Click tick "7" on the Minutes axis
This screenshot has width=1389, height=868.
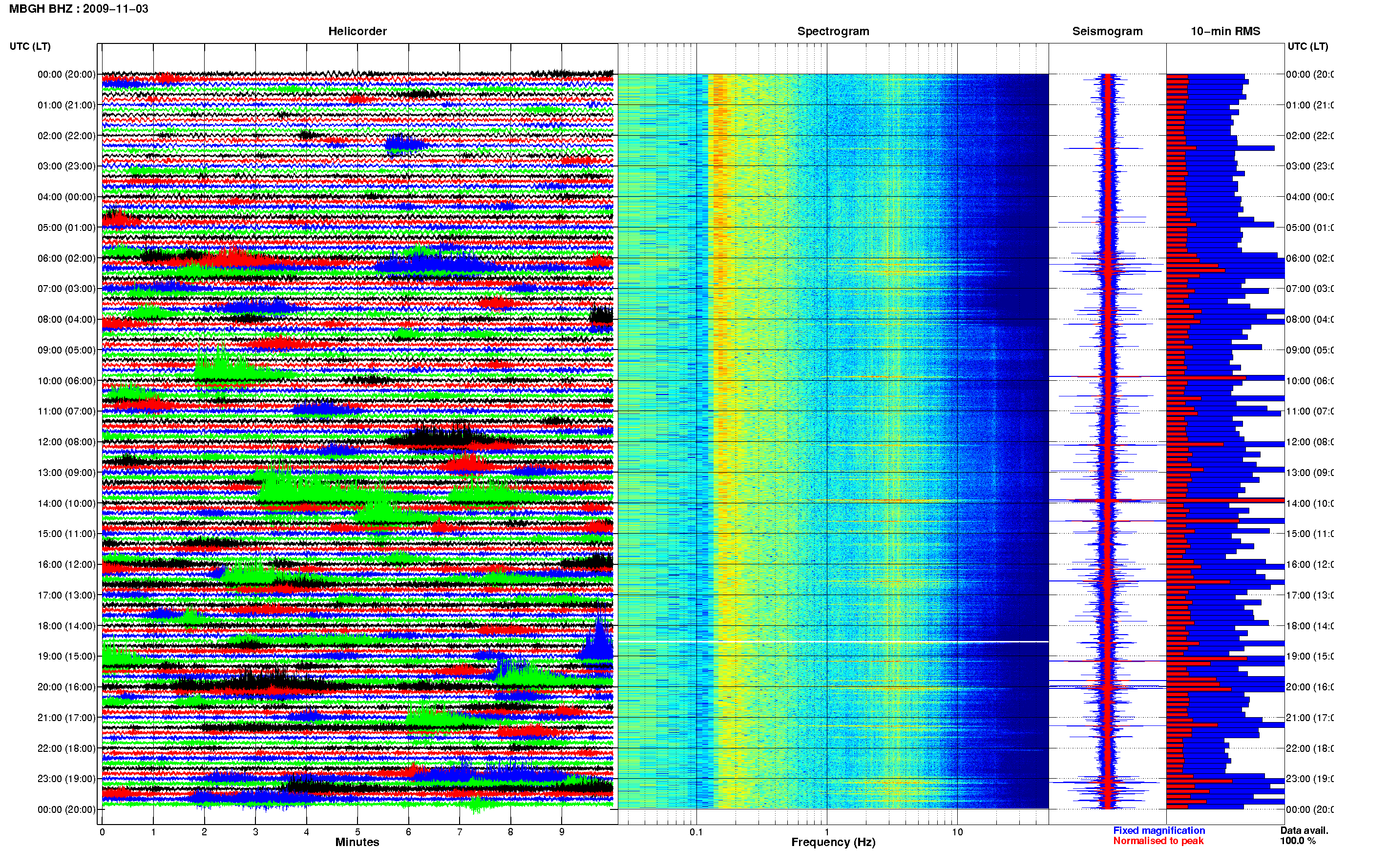[460, 832]
